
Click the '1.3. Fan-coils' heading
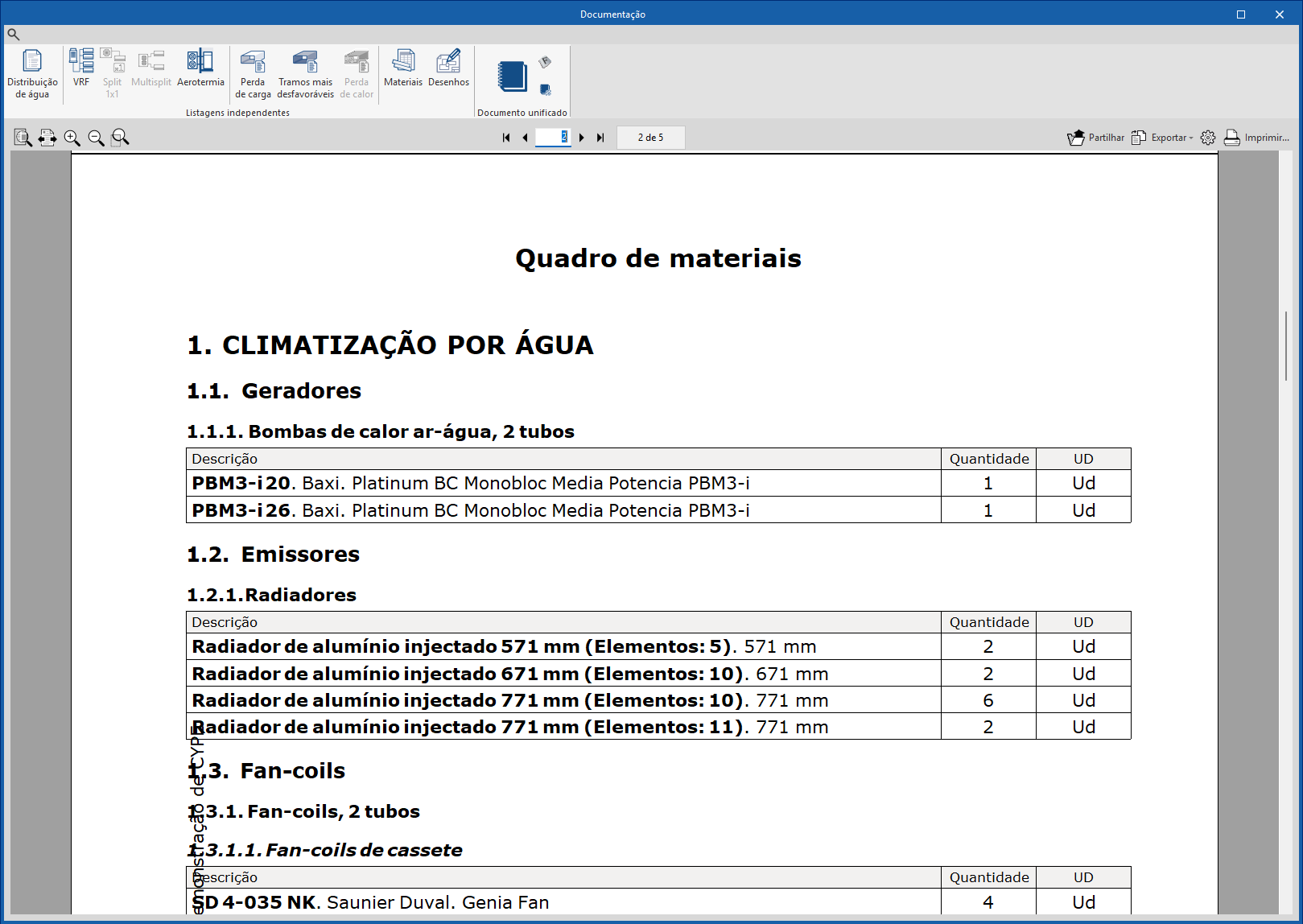point(266,771)
